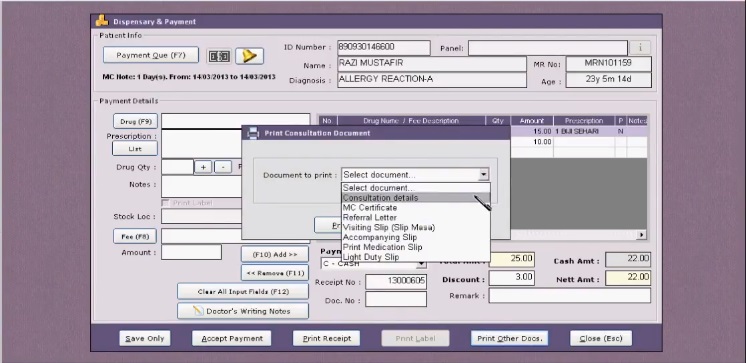Decrease drug quantity with minus button

point(223,167)
